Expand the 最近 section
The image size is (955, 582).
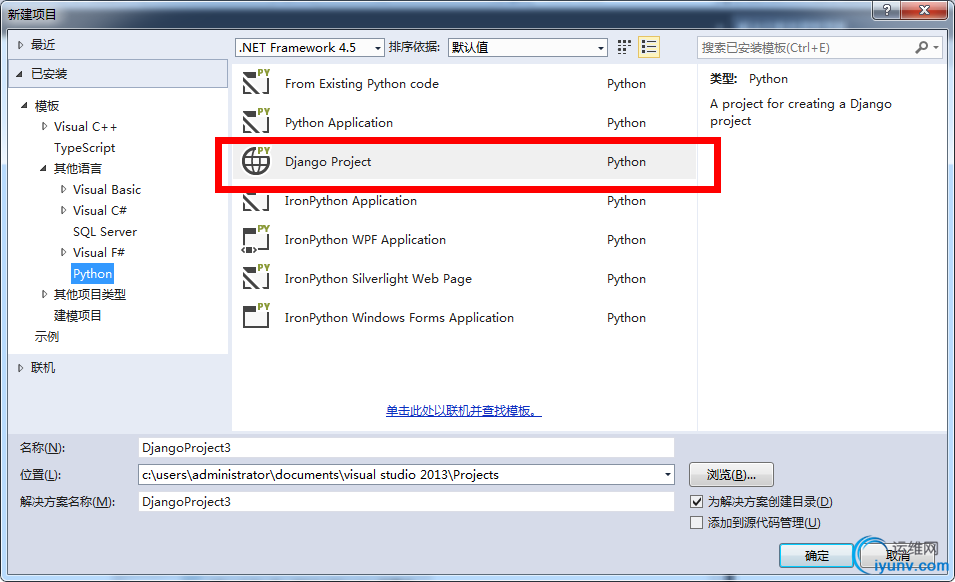click(x=21, y=45)
